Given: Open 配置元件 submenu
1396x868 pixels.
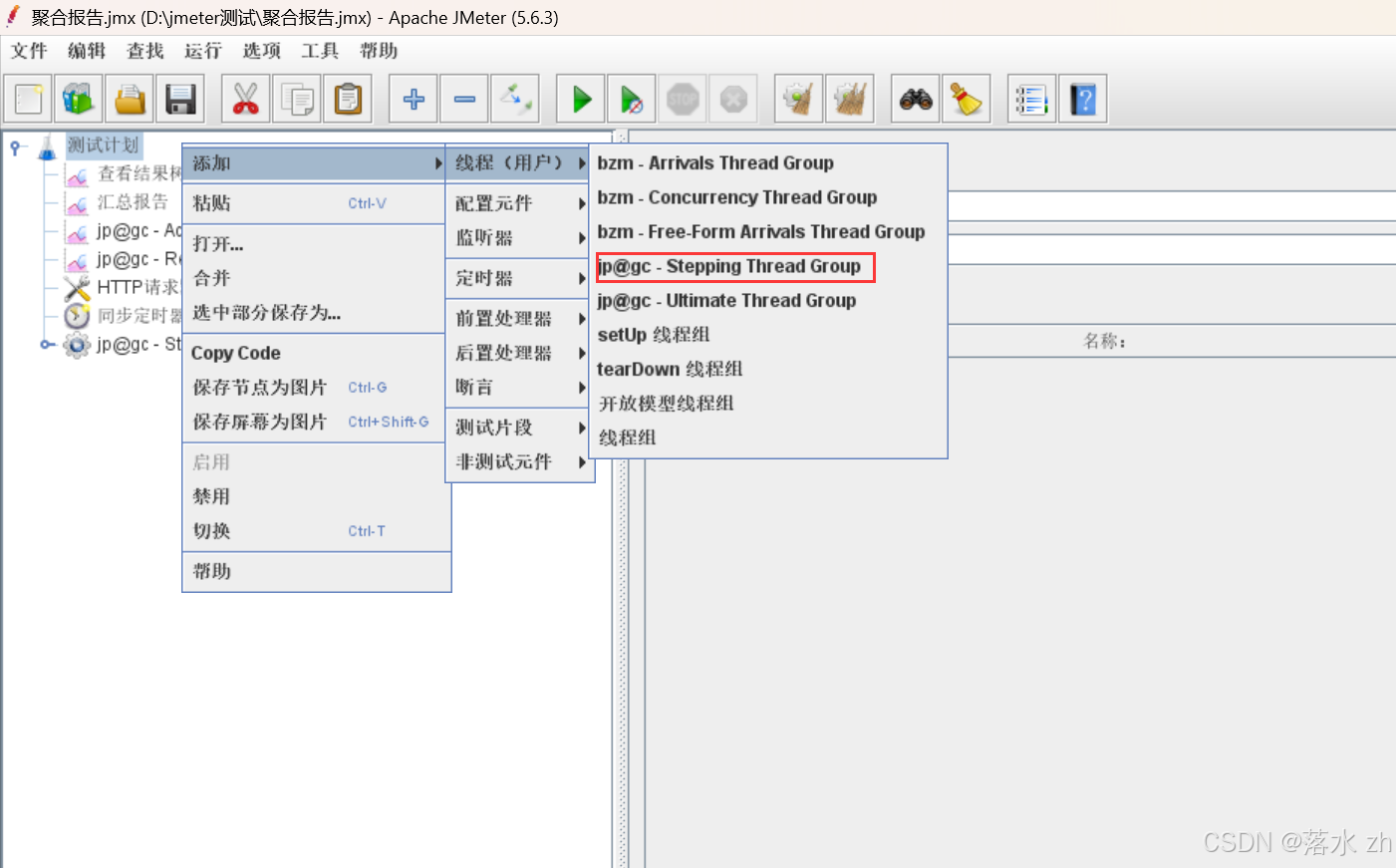Looking at the screenshot, I should point(519,203).
